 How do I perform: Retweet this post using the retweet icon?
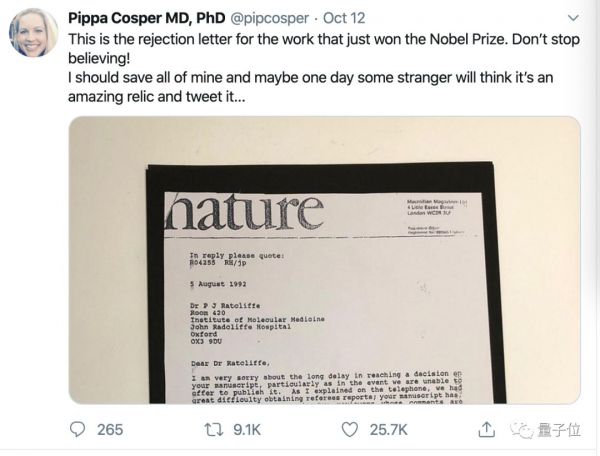tap(212, 429)
